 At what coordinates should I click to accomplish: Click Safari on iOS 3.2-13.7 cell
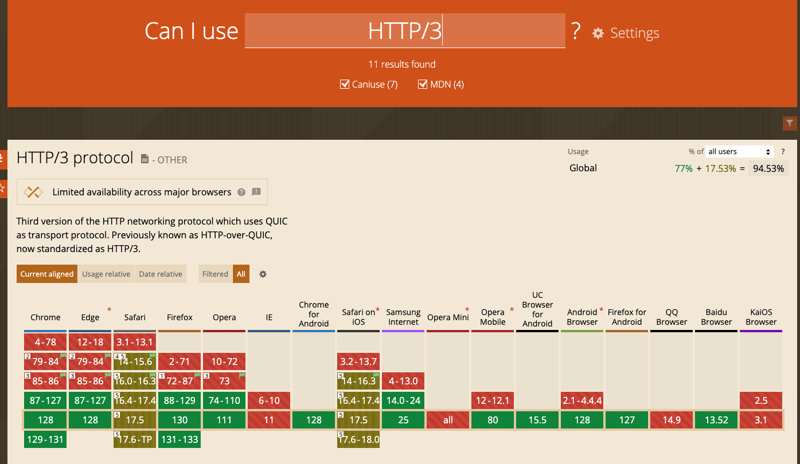coord(359,361)
